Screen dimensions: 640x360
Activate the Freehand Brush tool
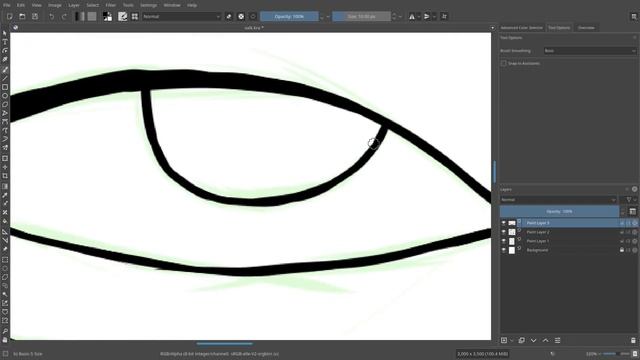point(5,69)
